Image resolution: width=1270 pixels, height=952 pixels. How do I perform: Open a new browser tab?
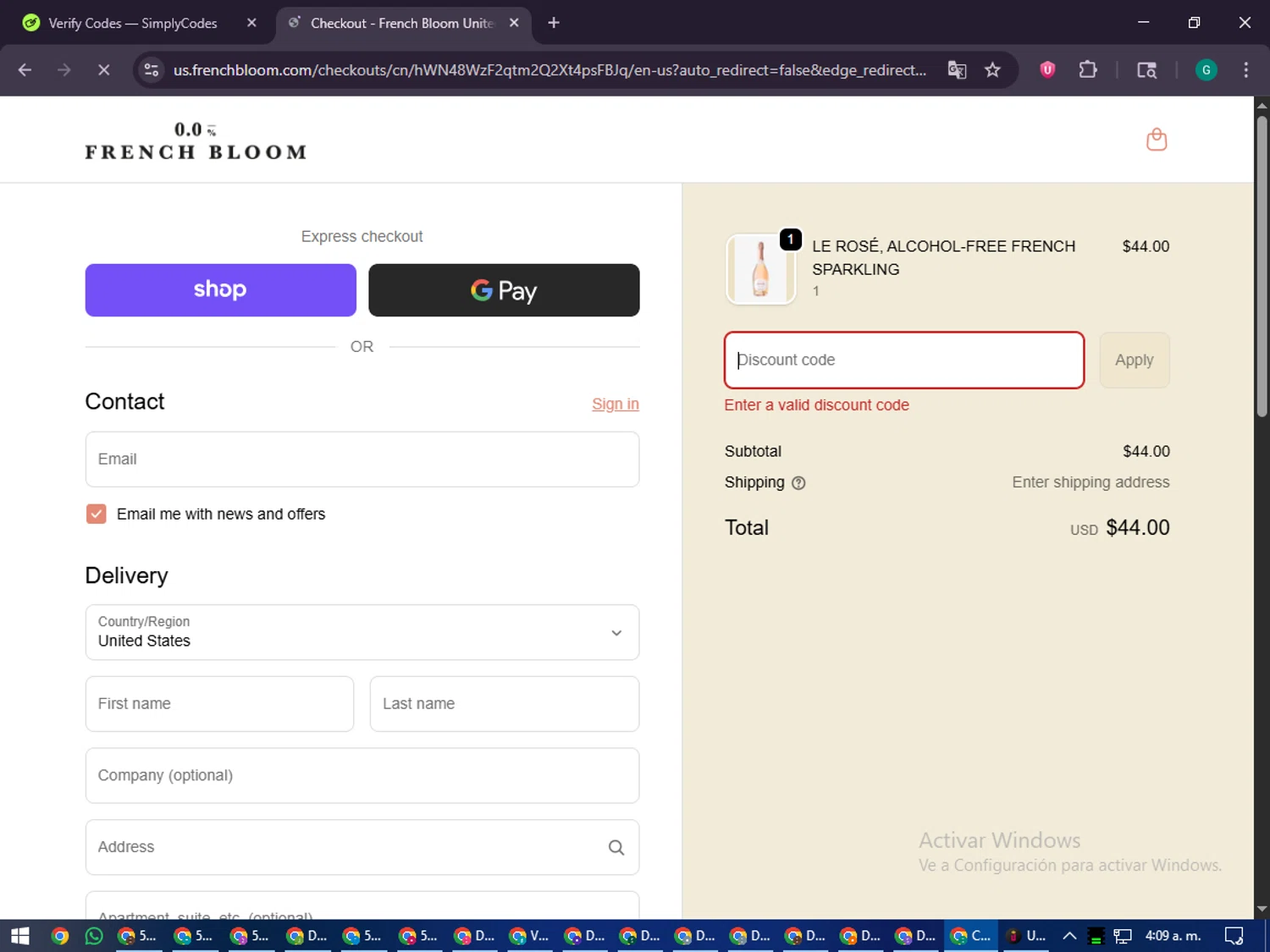tap(554, 23)
